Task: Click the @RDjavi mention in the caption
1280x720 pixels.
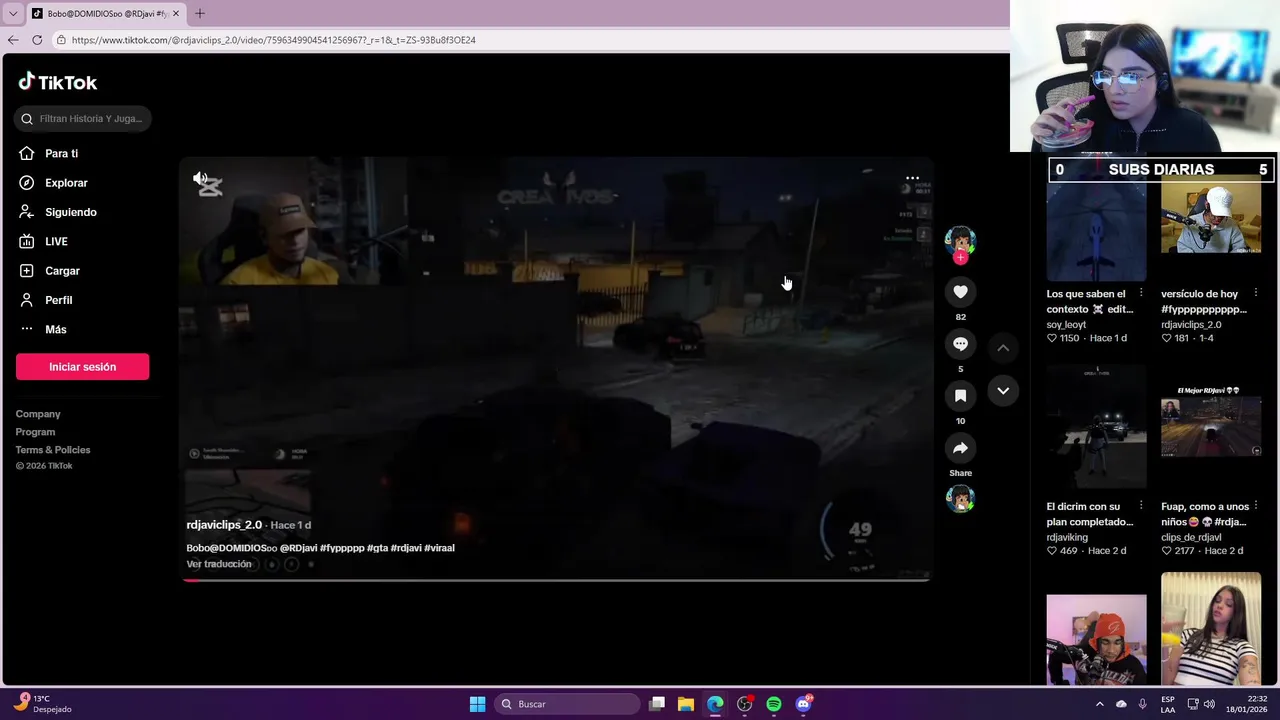Action: [x=298, y=548]
